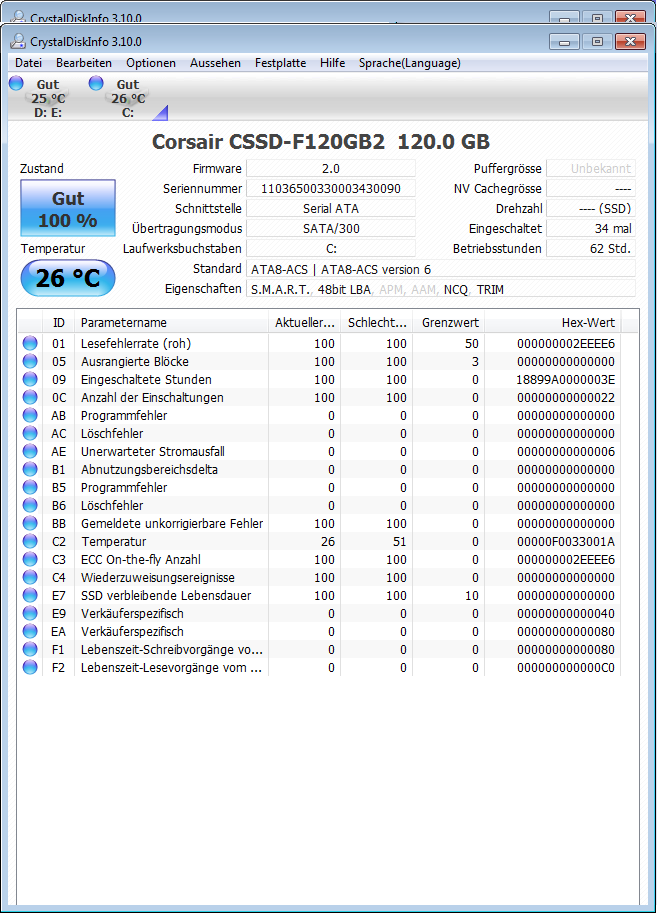Viewport: 657px width, 913px height.
Task: Click the Seriennummer value field
Action: click(331, 189)
